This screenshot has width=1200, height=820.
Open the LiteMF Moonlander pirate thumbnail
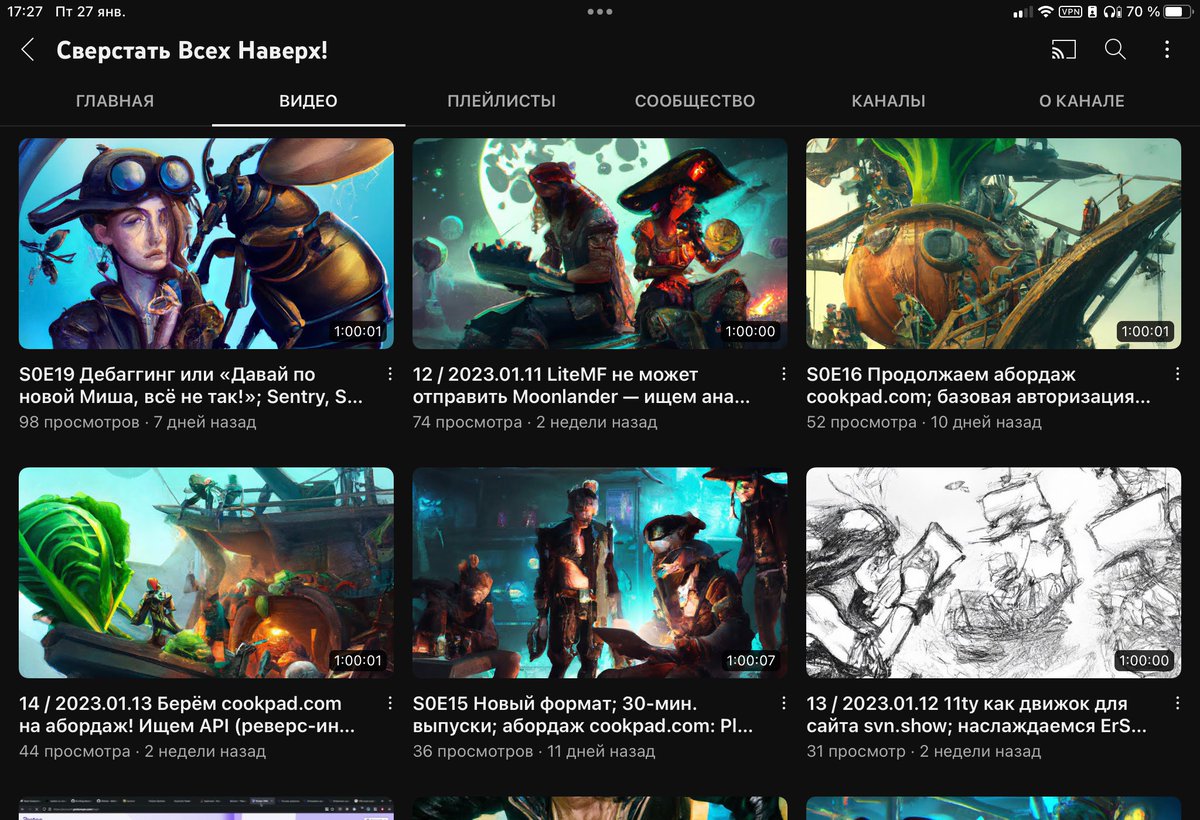click(600, 243)
